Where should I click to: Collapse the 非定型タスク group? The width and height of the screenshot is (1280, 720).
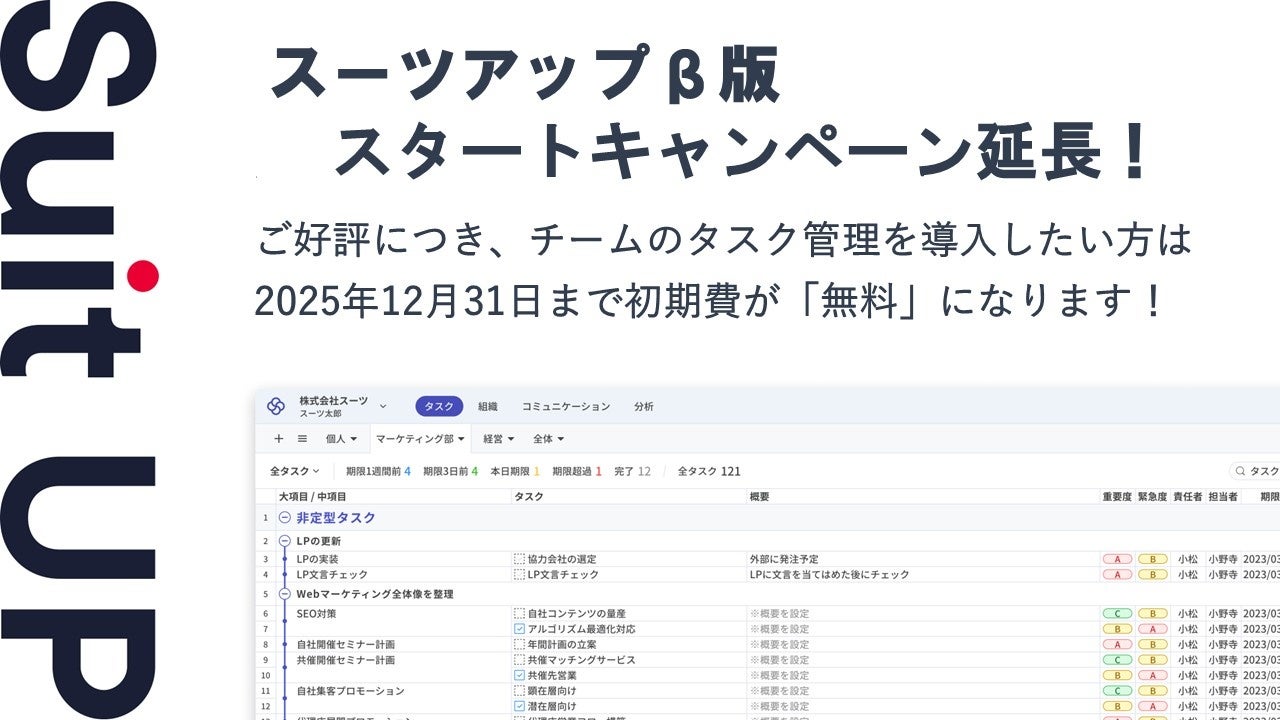click(284, 518)
